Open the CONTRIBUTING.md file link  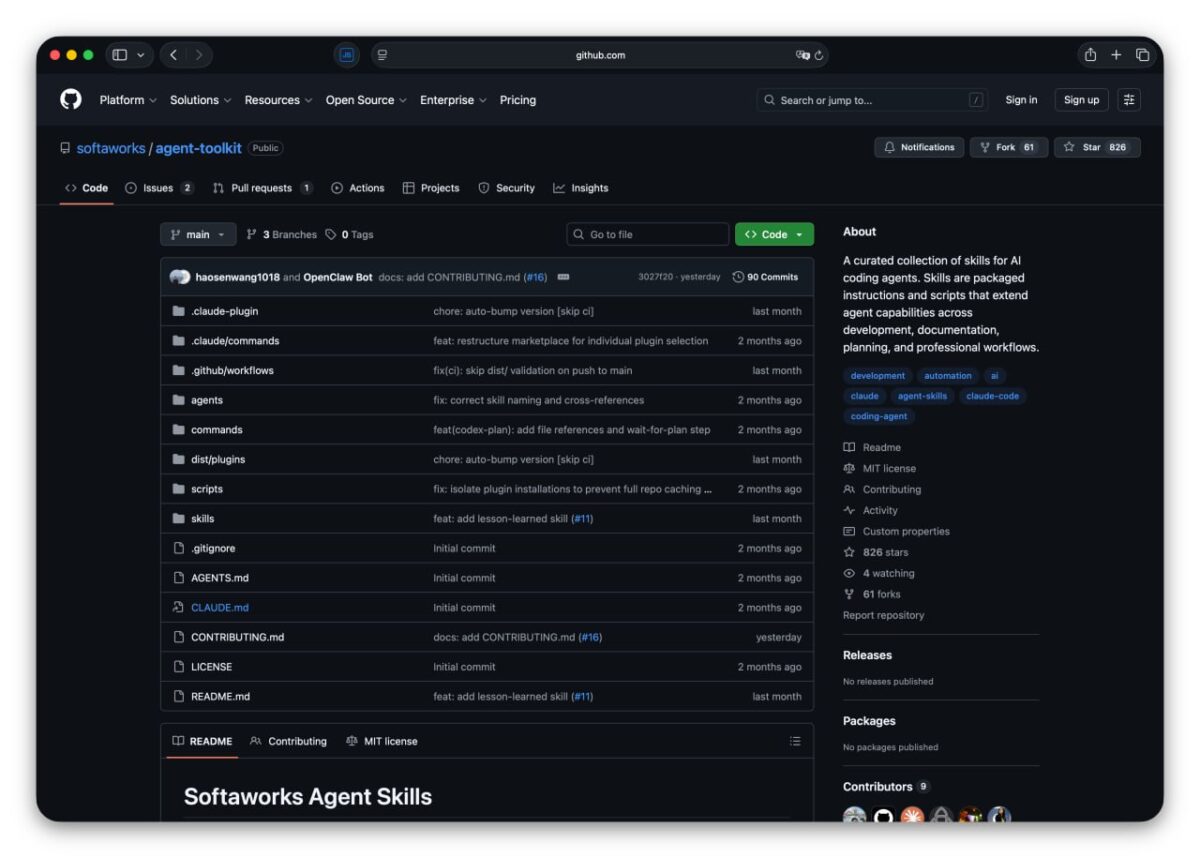point(237,637)
